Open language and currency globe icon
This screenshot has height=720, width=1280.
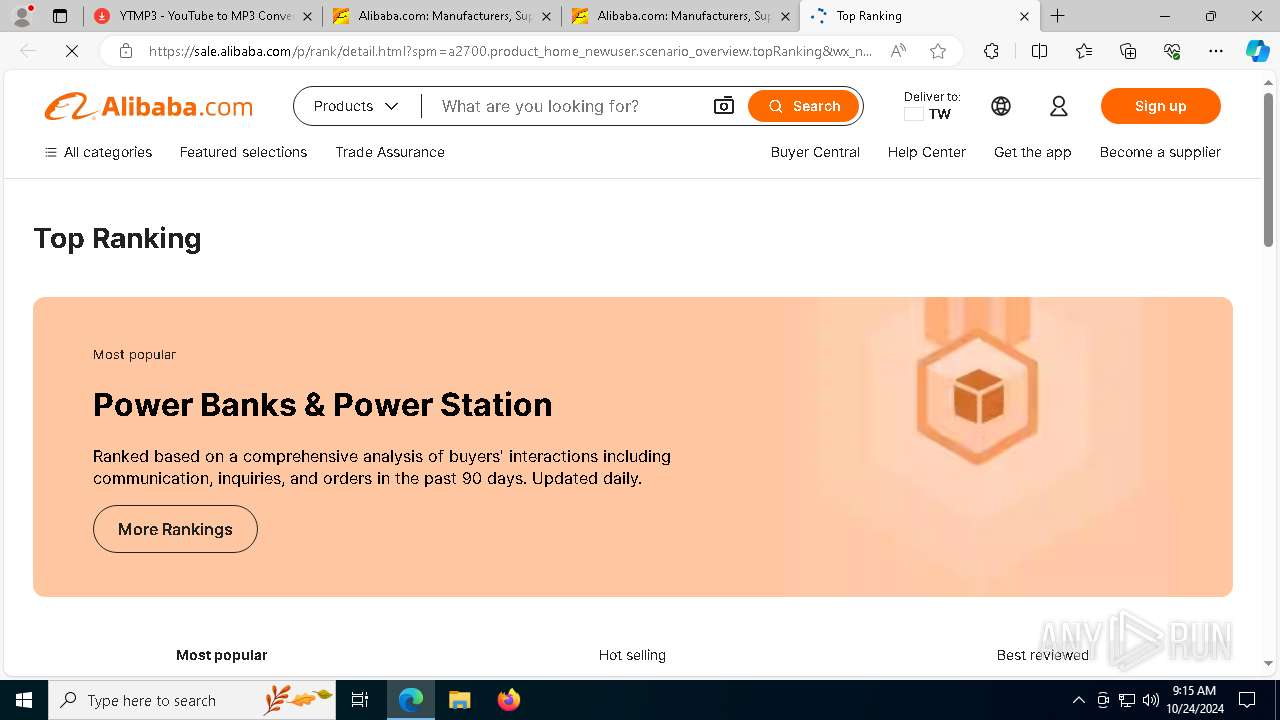1001,106
